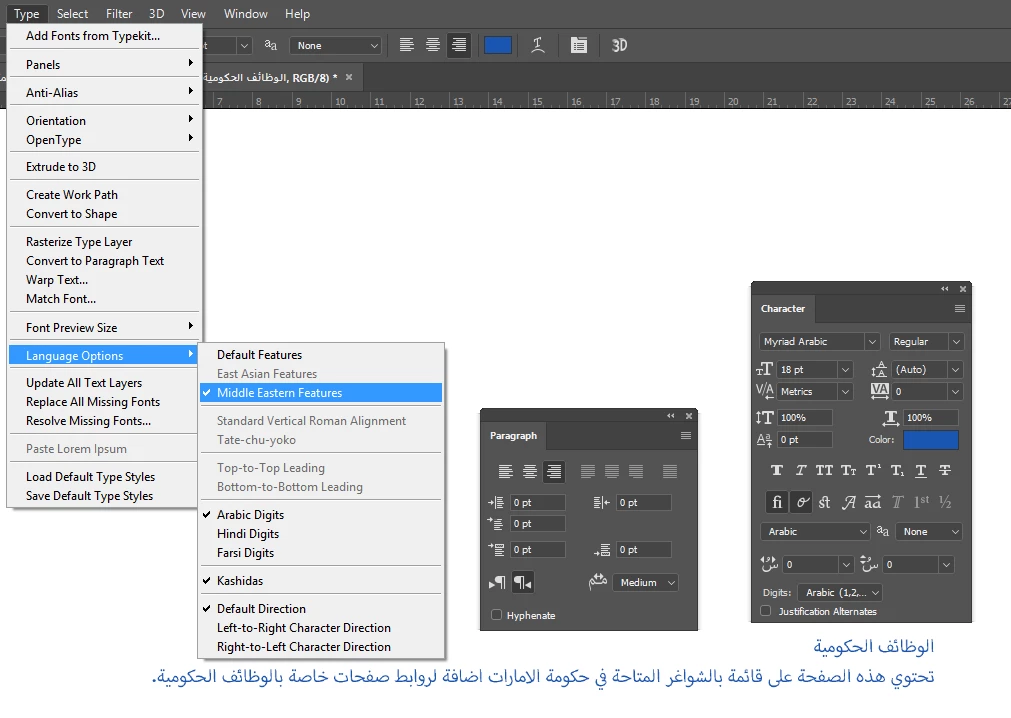
Task: Choose Middle Eastern Features
Action: 320,393
